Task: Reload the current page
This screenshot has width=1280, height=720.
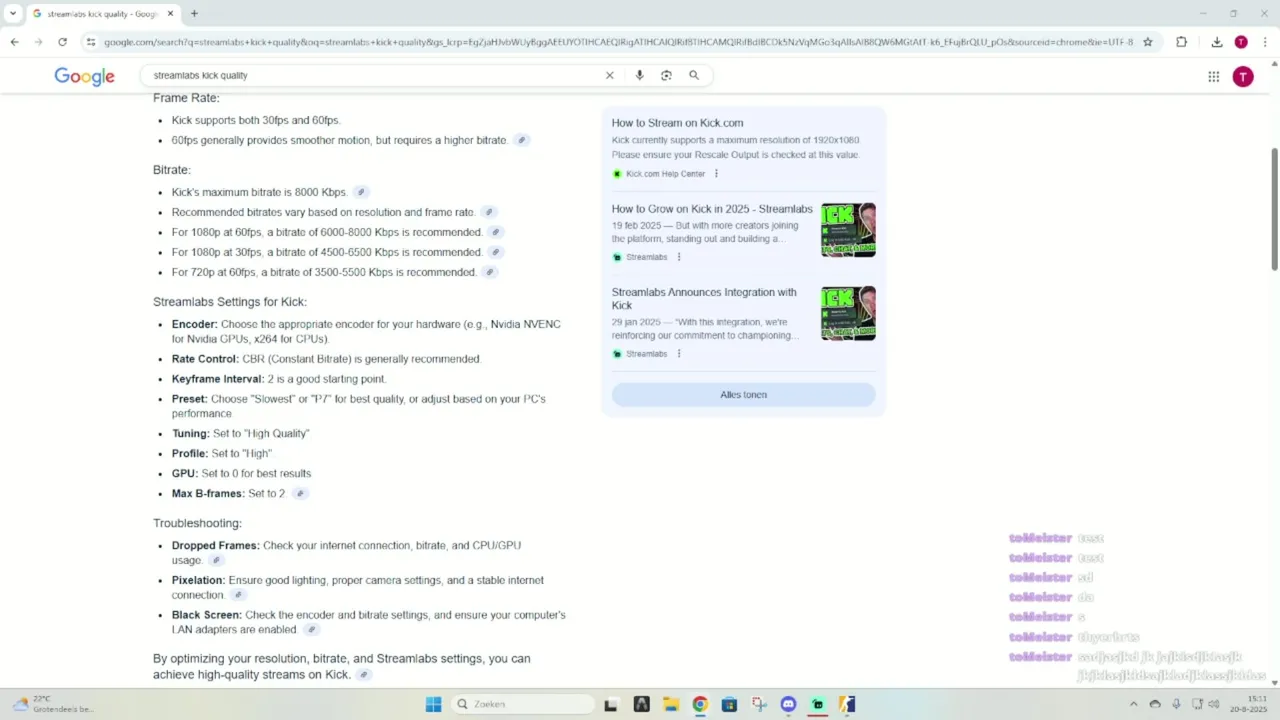Action: click(62, 42)
